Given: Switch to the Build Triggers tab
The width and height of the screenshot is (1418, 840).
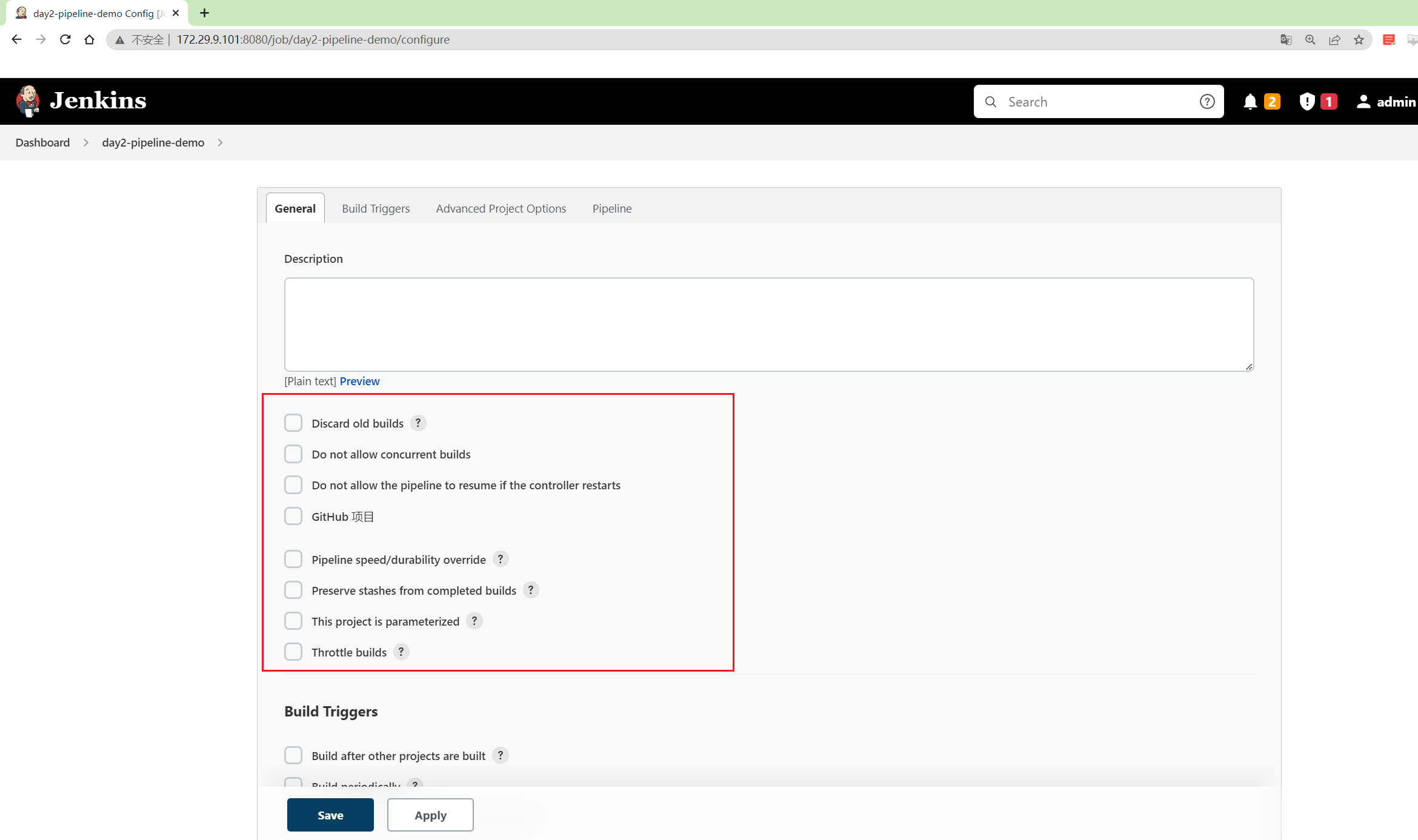Looking at the screenshot, I should coord(375,208).
